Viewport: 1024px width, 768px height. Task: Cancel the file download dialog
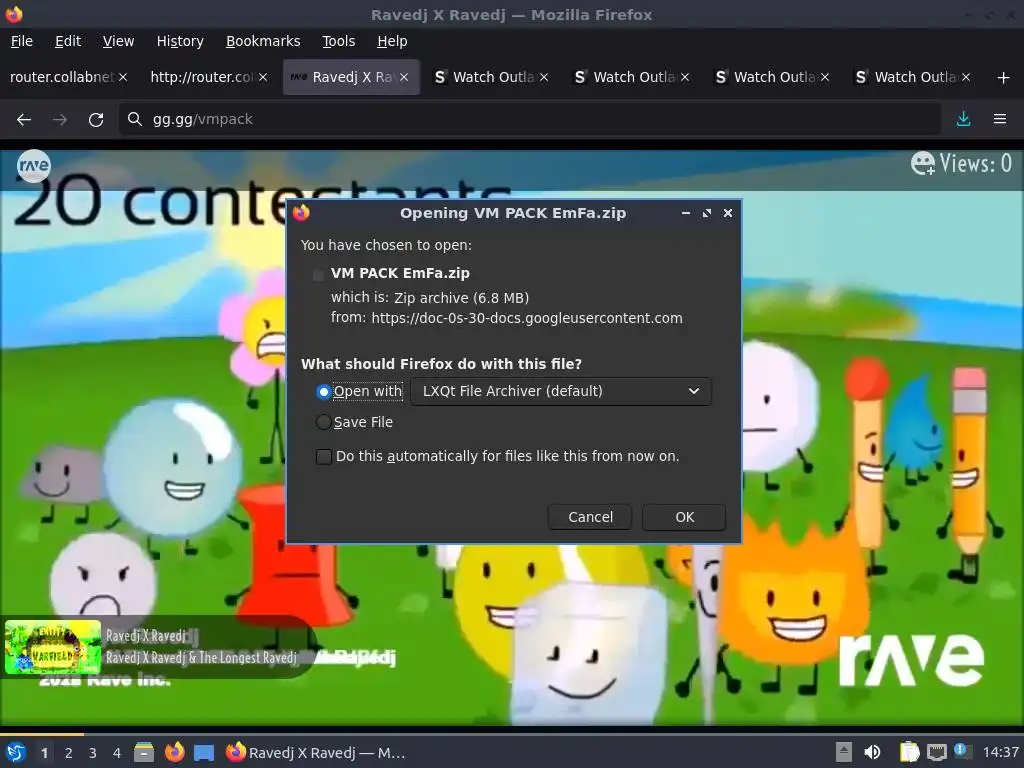click(x=590, y=517)
